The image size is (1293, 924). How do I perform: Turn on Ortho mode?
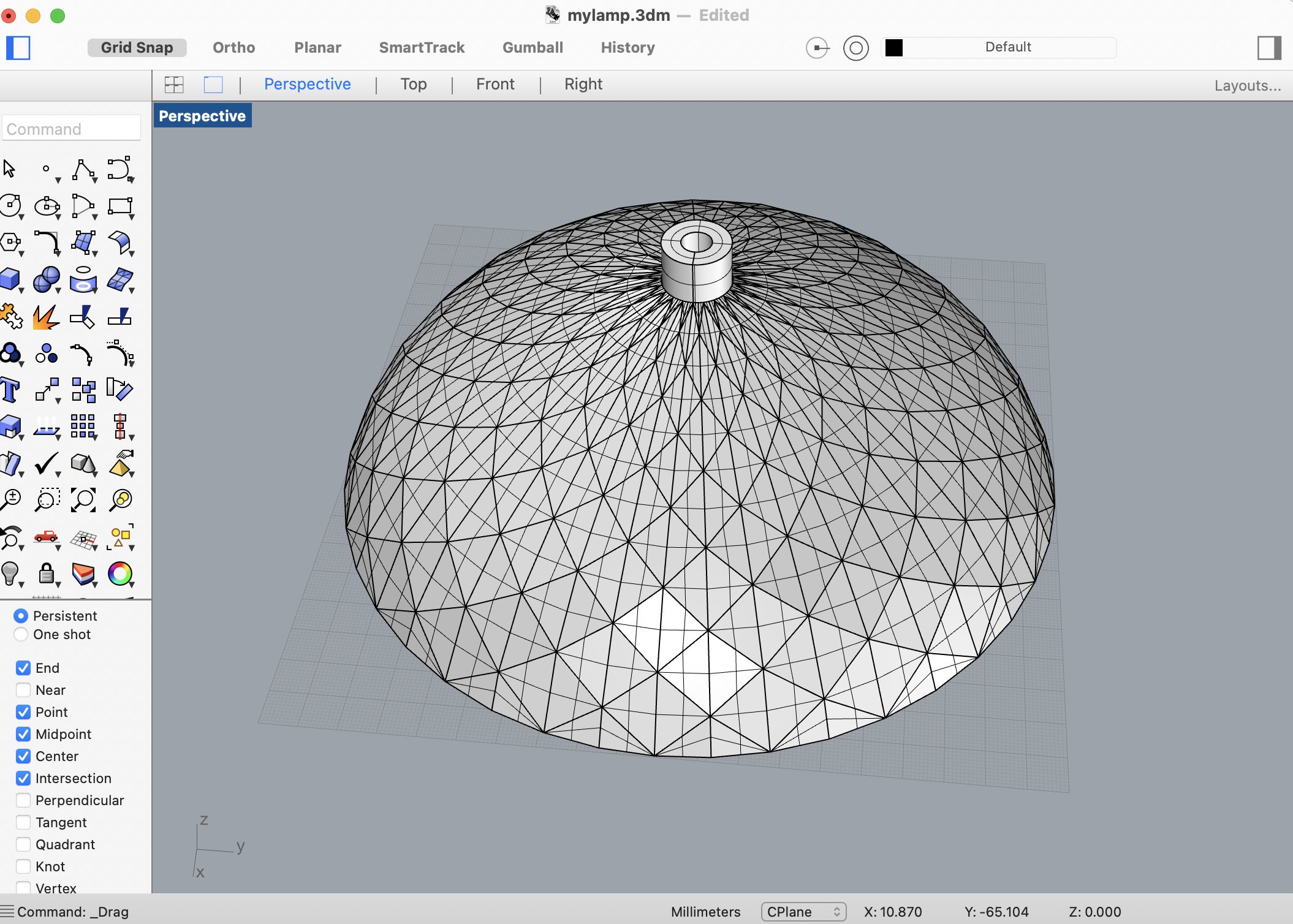coord(233,47)
